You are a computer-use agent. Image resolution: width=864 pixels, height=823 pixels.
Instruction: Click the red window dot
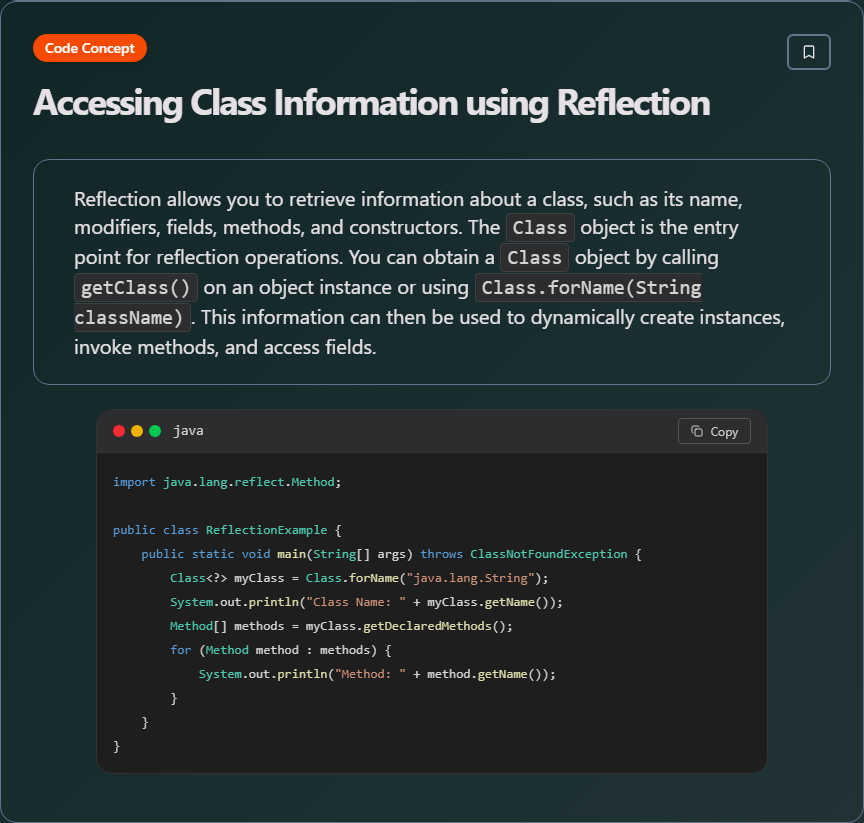(119, 431)
